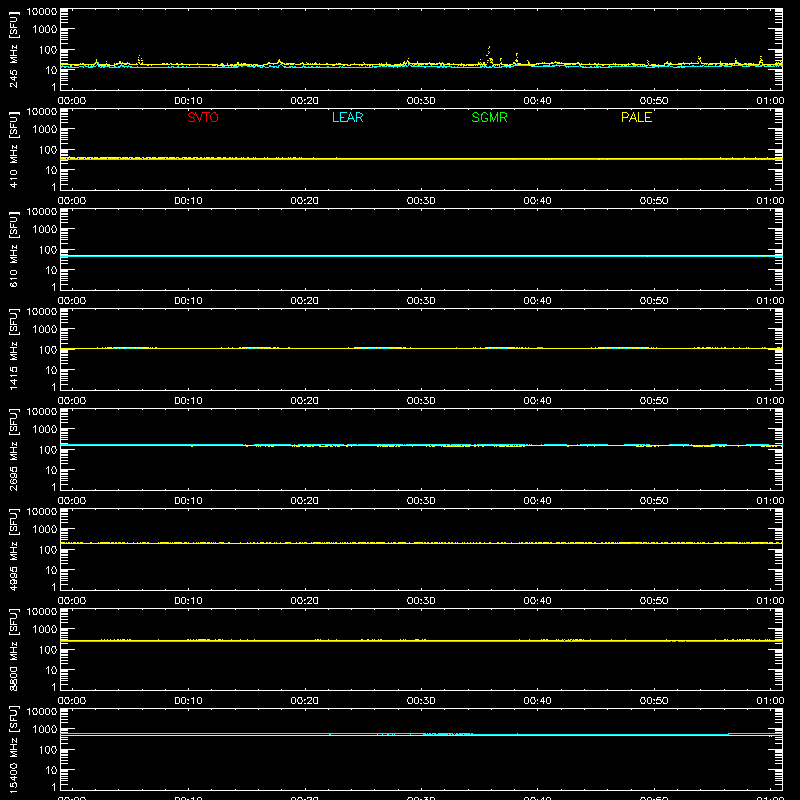The height and width of the screenshot is (800, 800).
Task: Click the 00:00 time label under 8800 MHz plot
Action: 72,701
